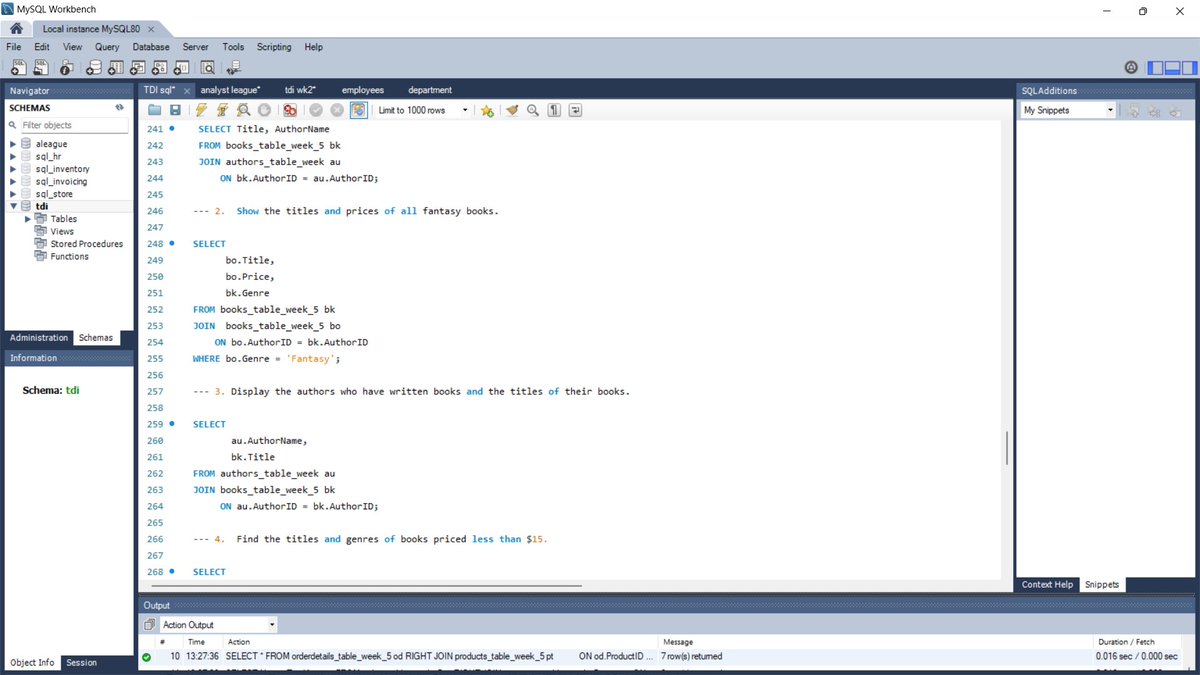The image size is (1200, 675).
Task: Open a SQL script file from main toolbar
Action: (x=41, y=68)
